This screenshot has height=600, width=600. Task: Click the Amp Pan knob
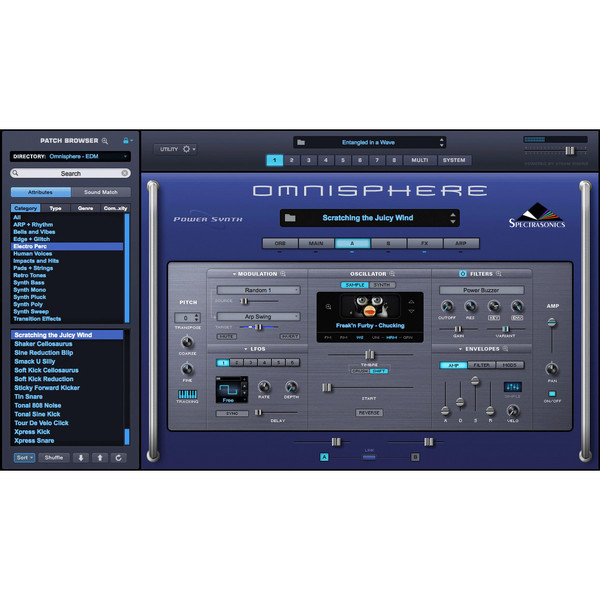coord(552,369)
